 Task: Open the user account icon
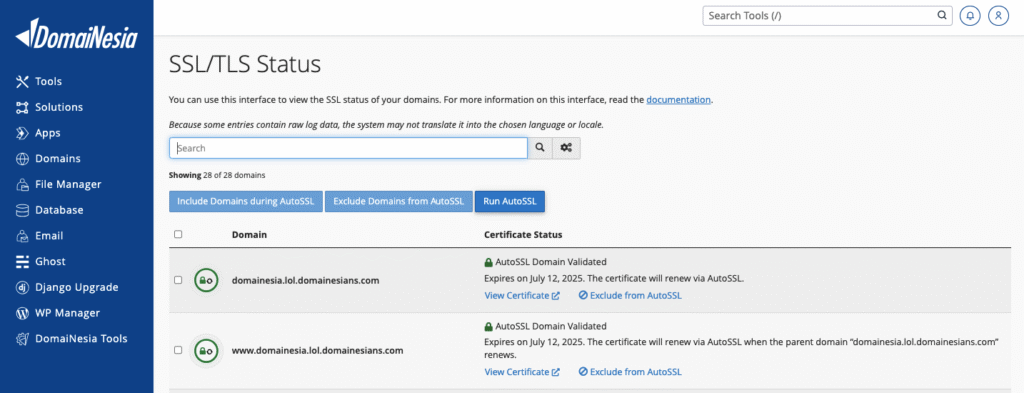[x=999, y=16]
